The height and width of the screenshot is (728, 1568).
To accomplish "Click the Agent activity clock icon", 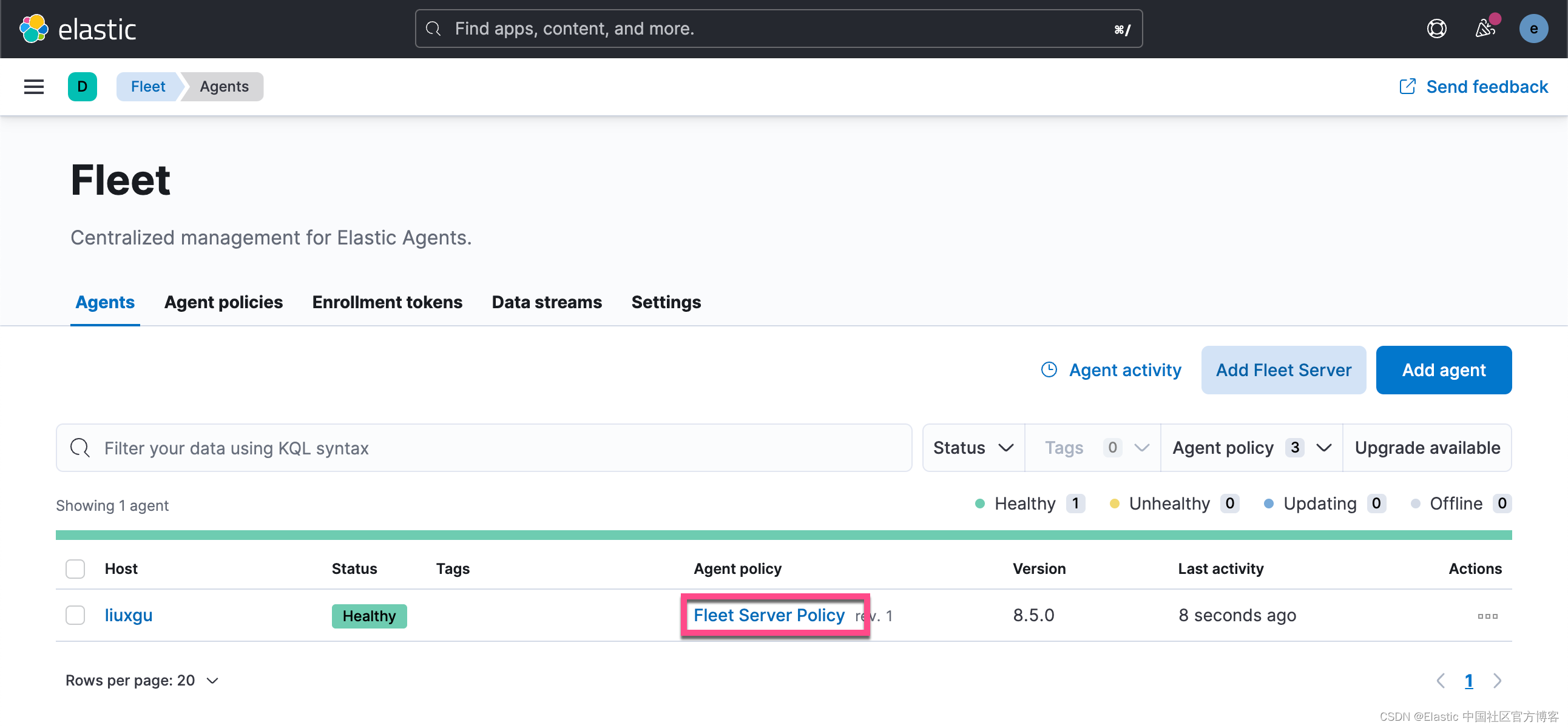I will pos(1049,369).
